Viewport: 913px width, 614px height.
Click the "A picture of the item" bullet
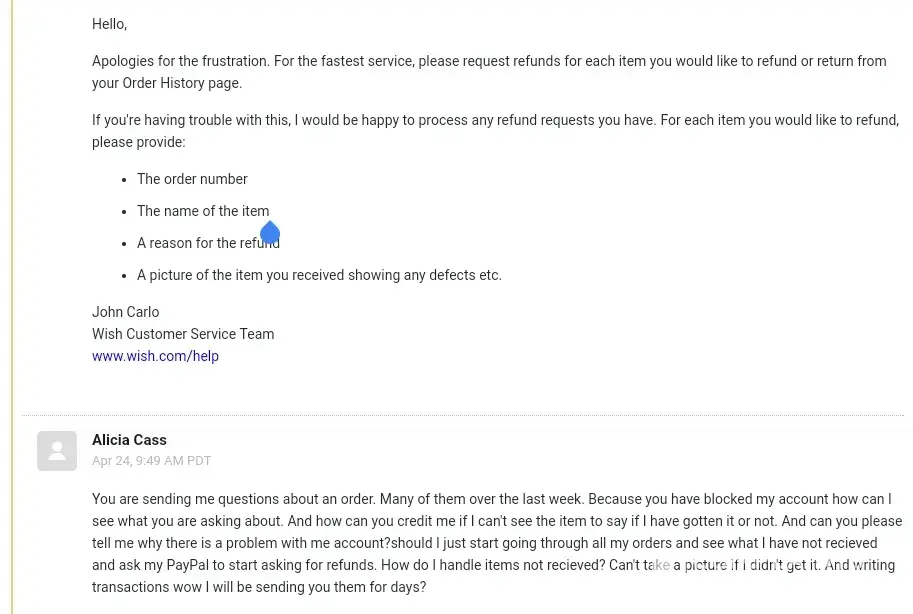(x=319, y=275)
